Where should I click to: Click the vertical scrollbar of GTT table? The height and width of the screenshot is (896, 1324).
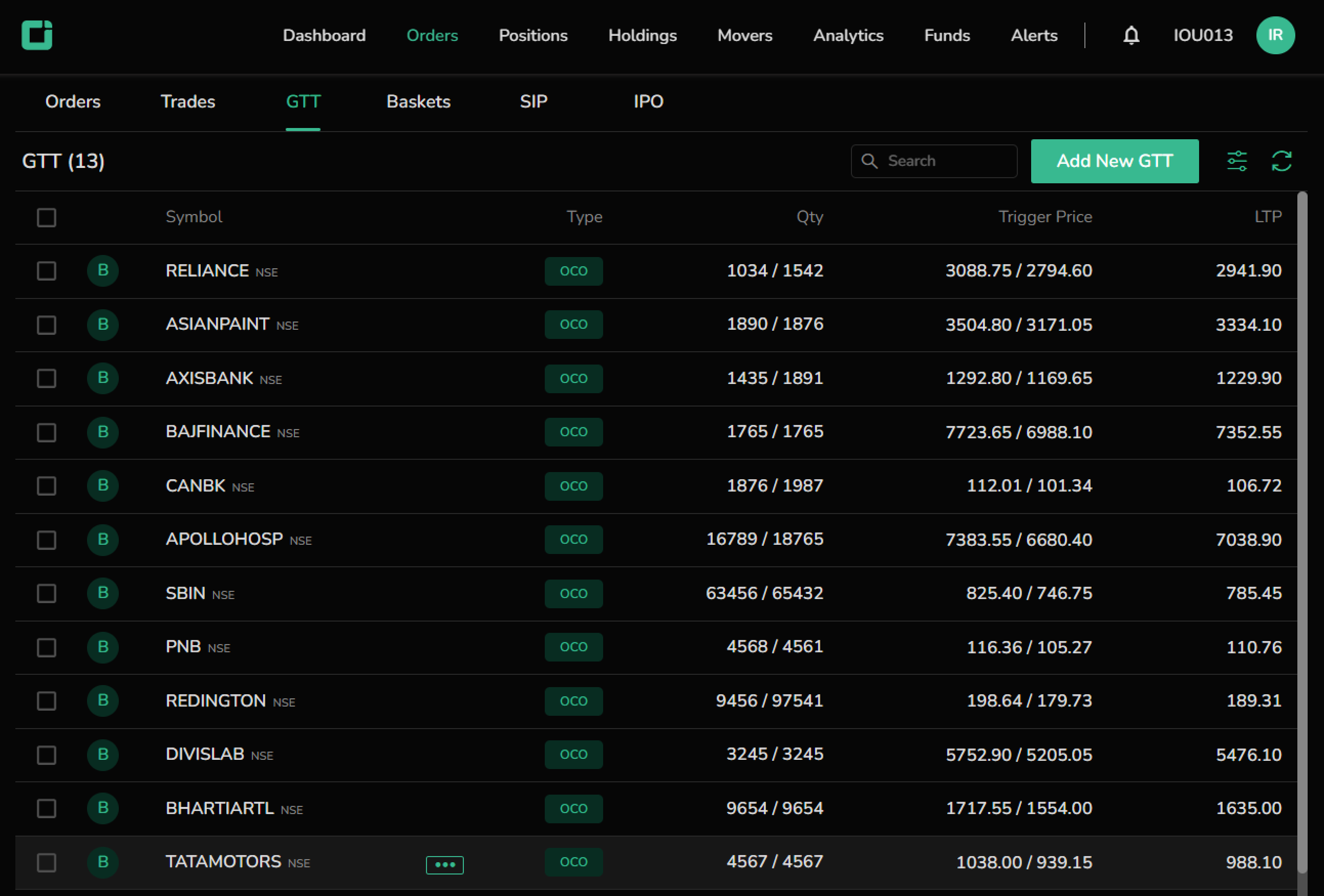[1302, 532]
